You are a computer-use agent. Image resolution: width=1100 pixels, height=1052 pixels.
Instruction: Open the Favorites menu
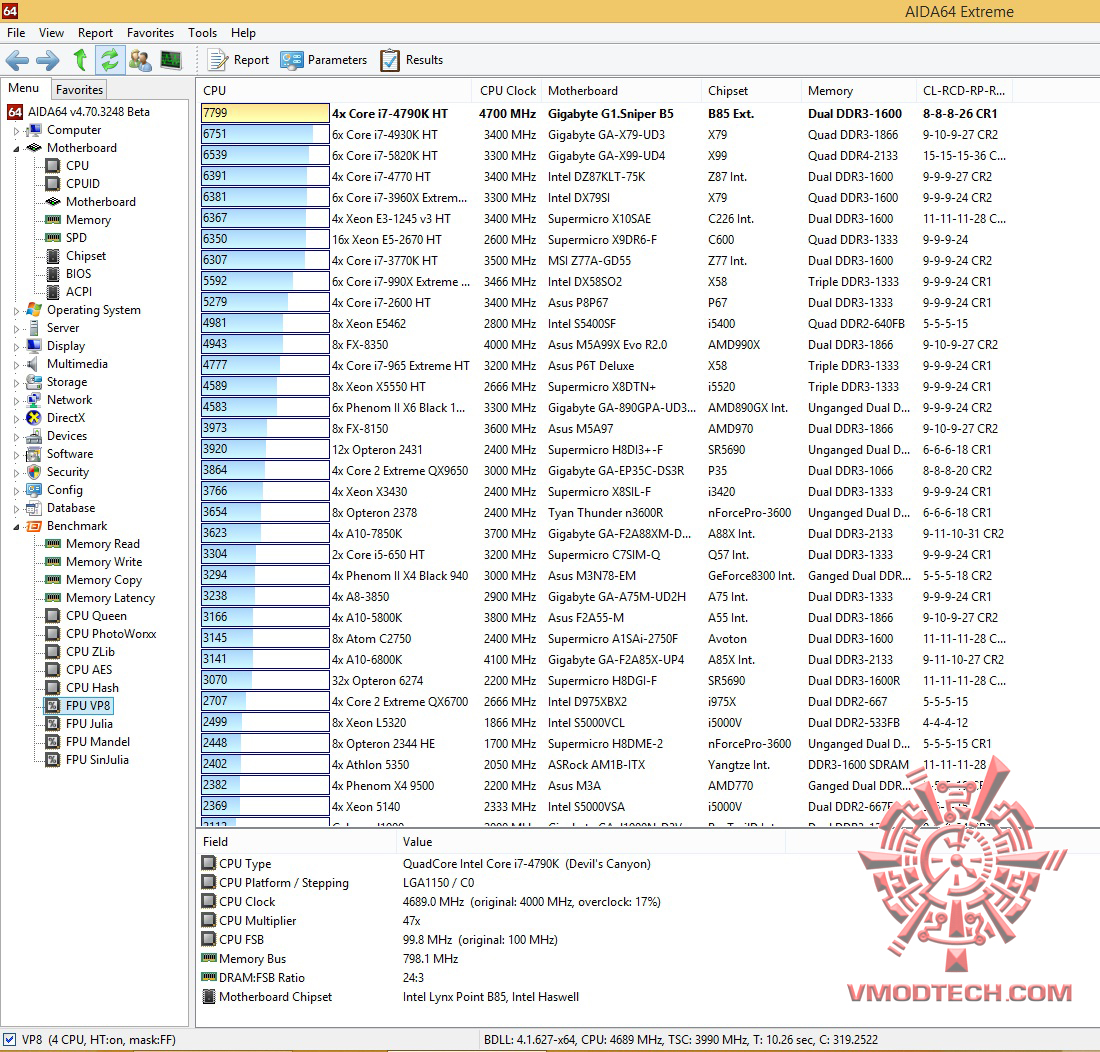(150, 33)
